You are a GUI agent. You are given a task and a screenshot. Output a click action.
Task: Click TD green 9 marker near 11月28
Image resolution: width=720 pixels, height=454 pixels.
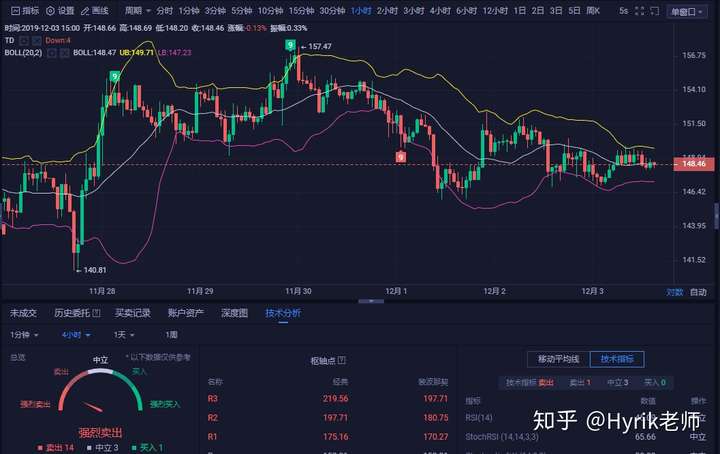coord(115,76)
